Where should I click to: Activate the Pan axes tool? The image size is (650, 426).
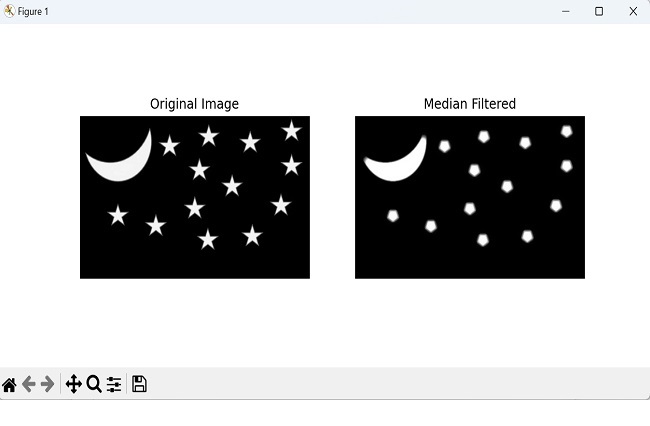(73, 385)
